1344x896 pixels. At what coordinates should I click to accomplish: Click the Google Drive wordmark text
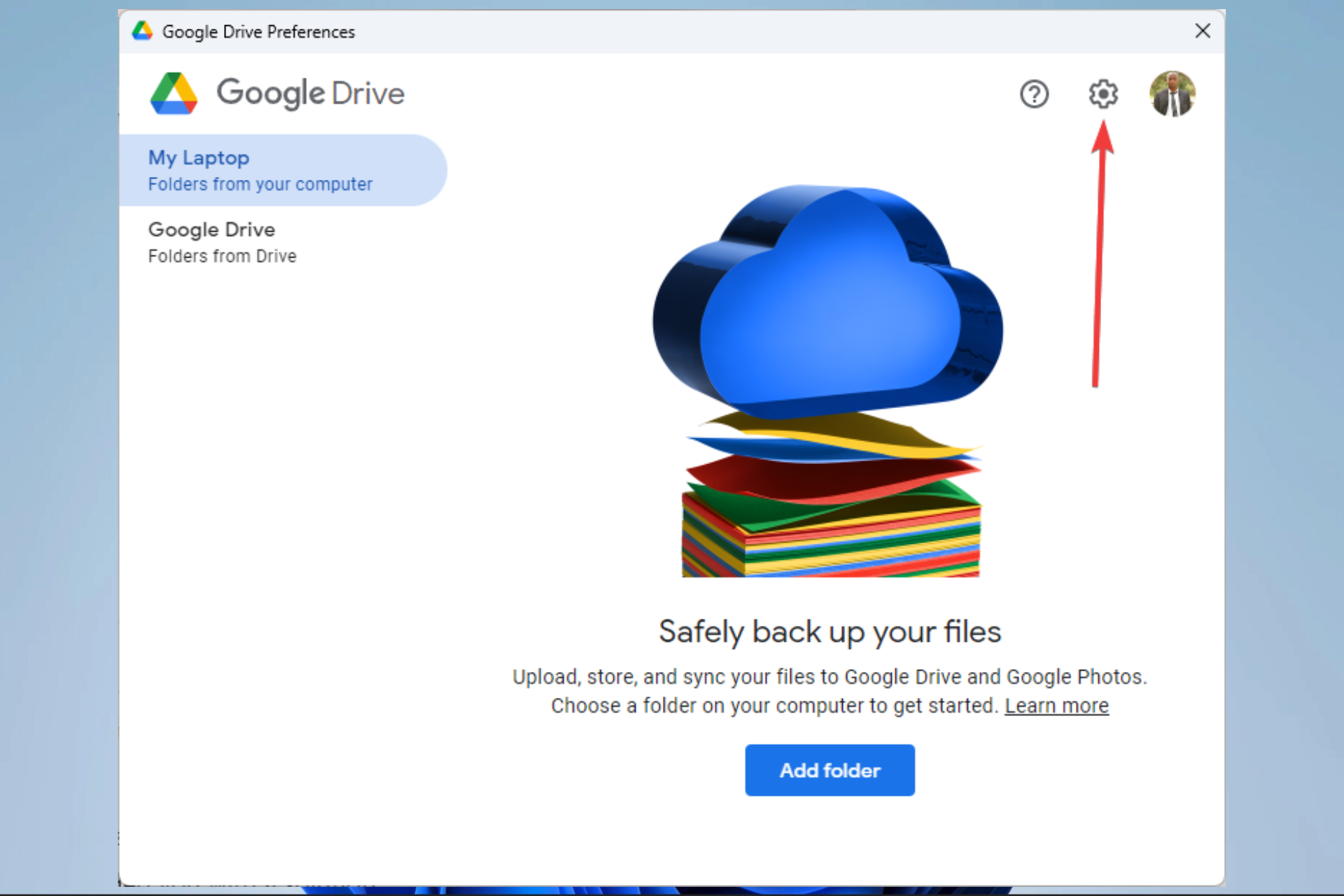(x=310, y=94)
